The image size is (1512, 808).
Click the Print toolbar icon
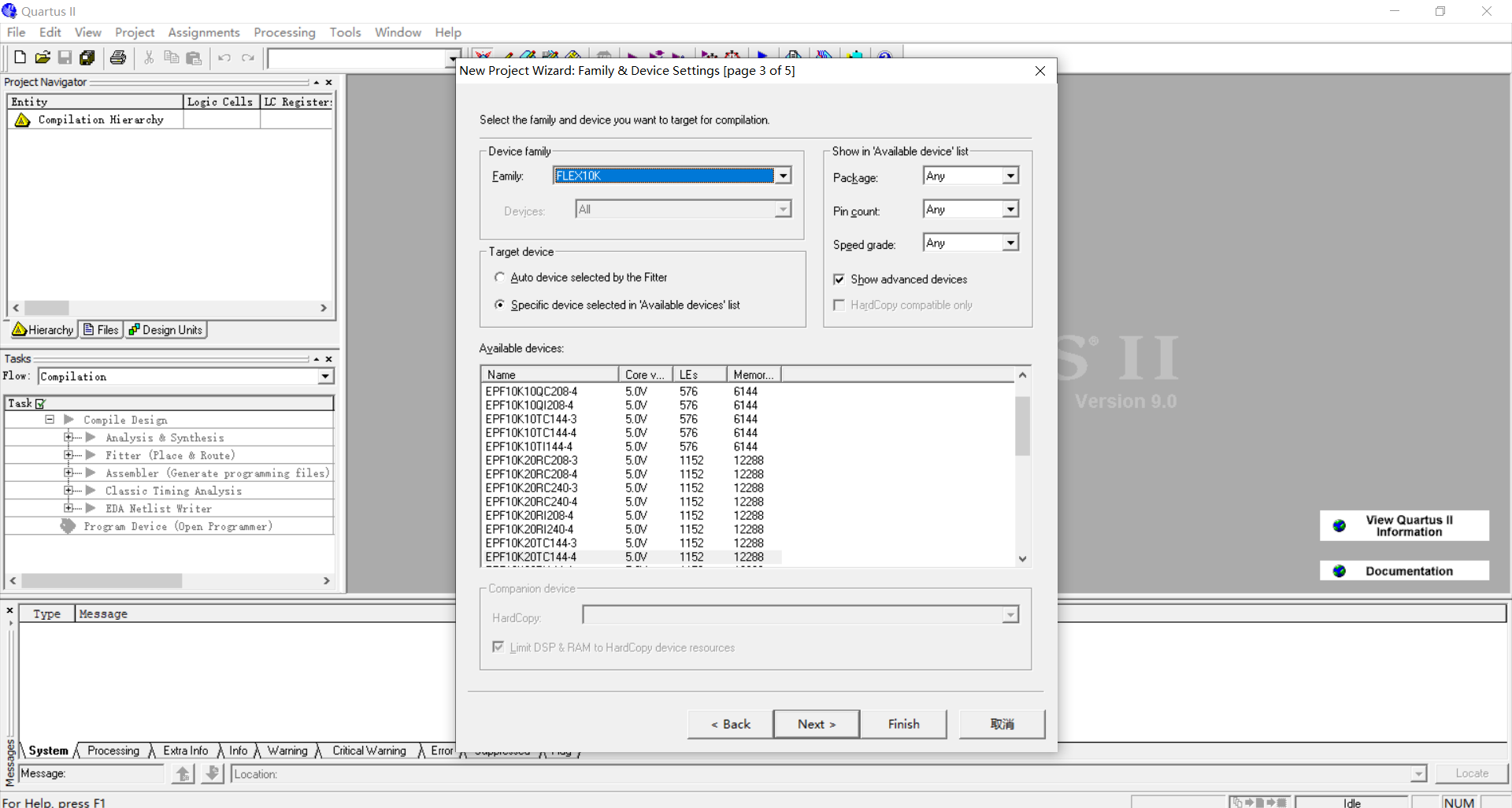[x=118, y=57]
